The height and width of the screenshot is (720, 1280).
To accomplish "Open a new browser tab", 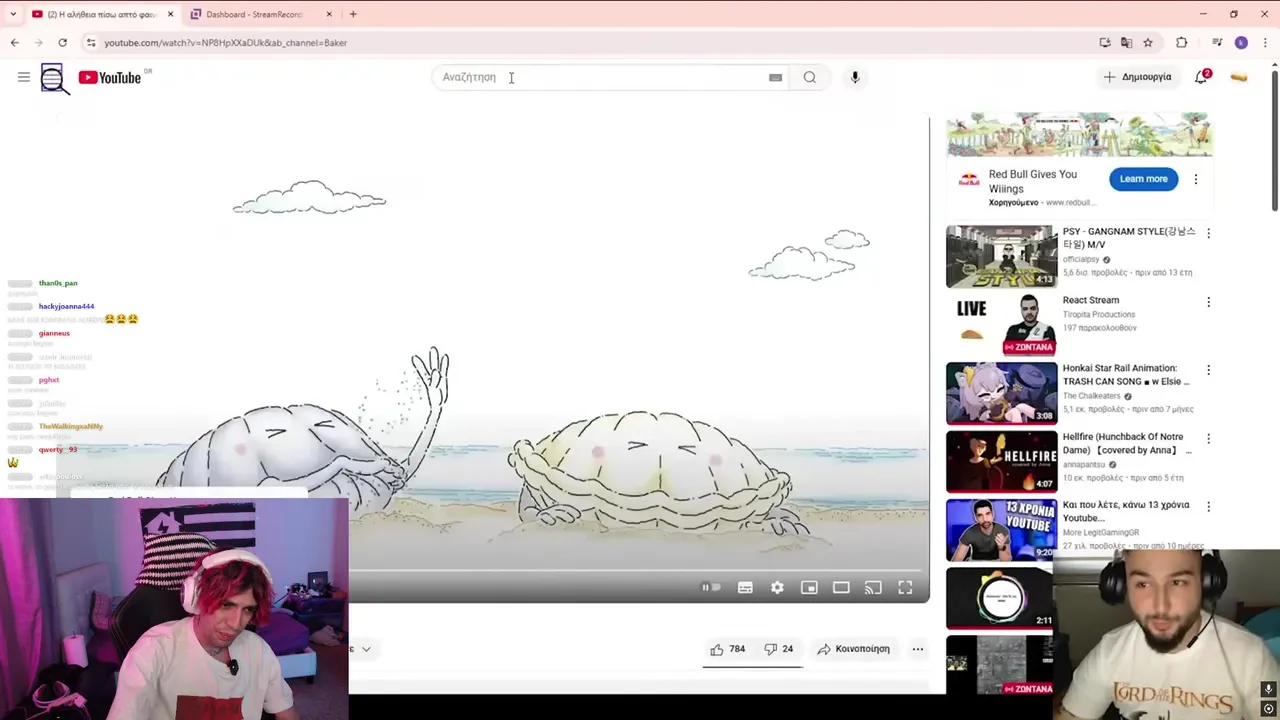I will pos(353,14).
